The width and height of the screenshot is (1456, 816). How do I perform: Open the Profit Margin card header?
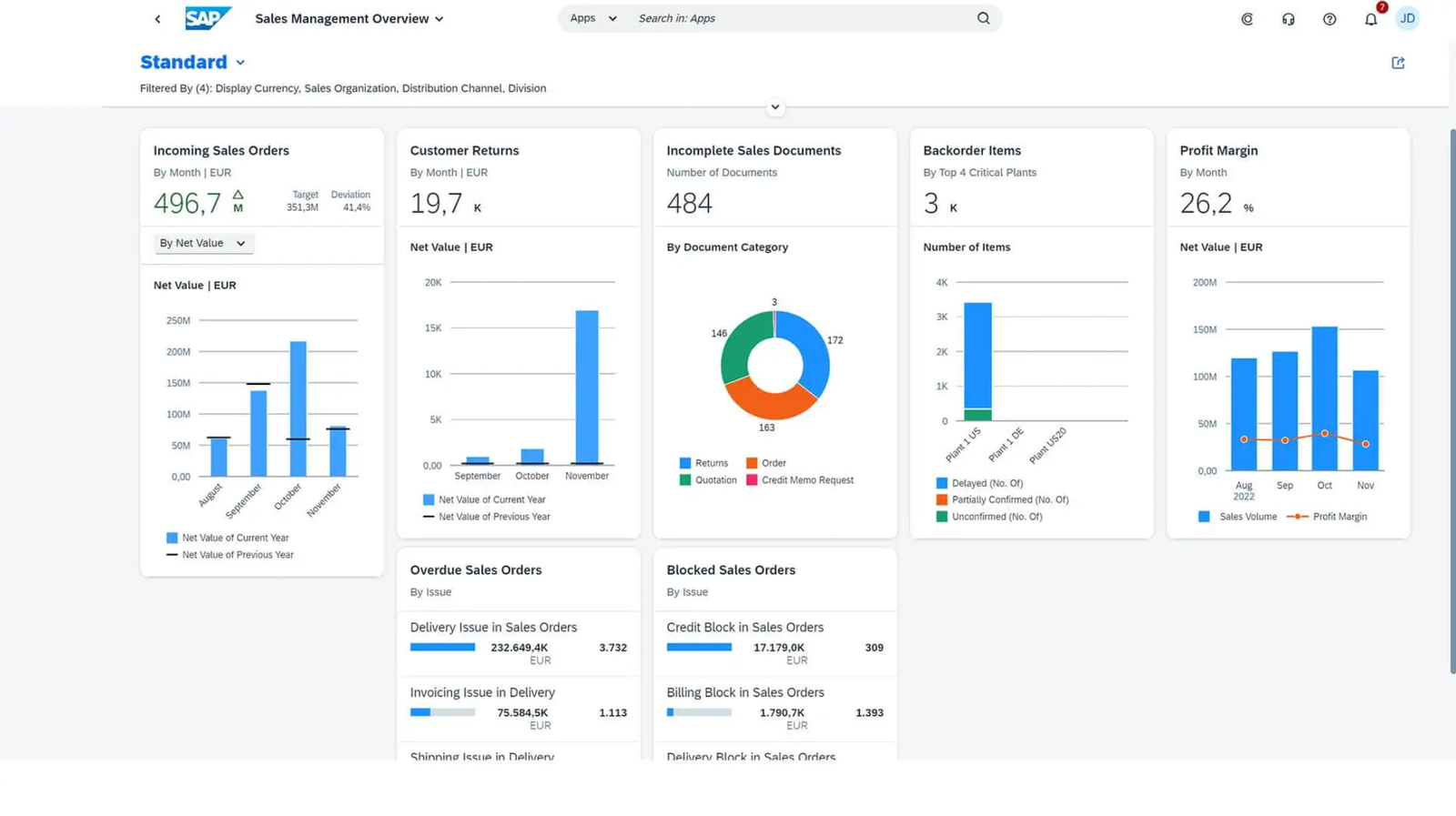[1218, 151]
